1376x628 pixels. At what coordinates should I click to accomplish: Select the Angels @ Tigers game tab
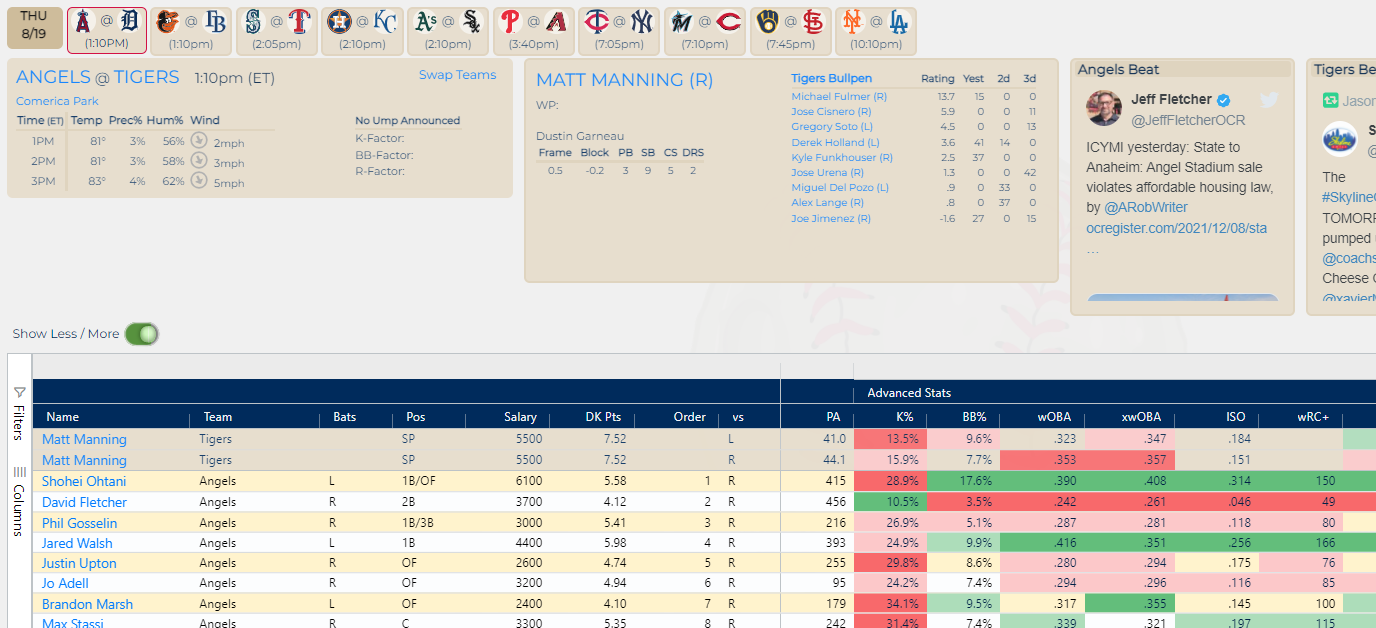coord(106,30)
